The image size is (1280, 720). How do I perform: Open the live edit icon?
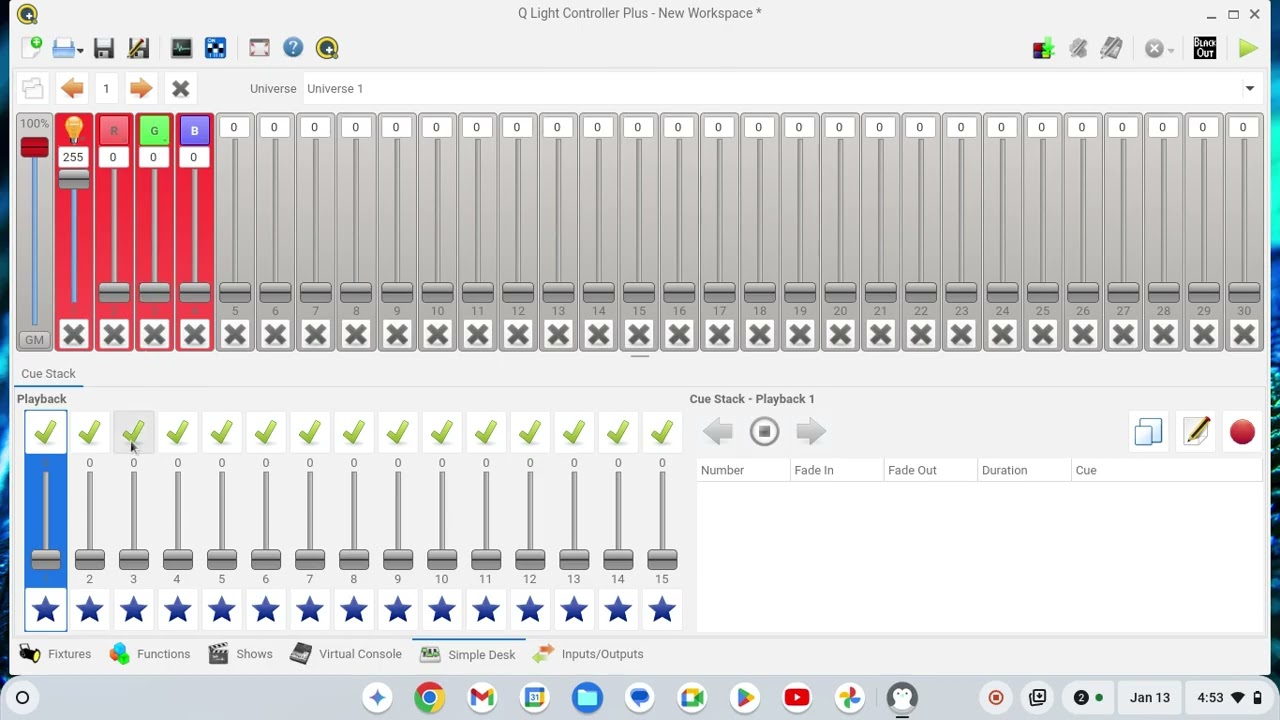click(x=1078, y=48)
